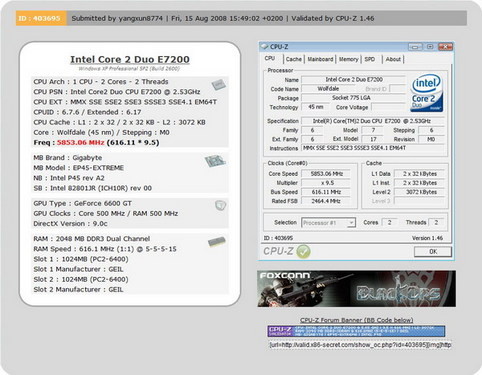Click the green validated checkmark badge
This screenshot has height=375, width=482.
tap(303, 251)
